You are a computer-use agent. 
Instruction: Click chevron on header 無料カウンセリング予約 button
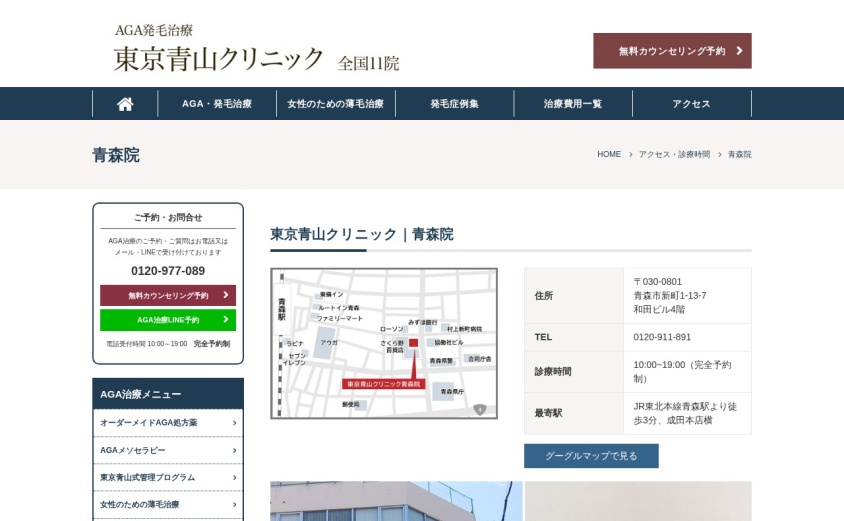pos(740,51)
